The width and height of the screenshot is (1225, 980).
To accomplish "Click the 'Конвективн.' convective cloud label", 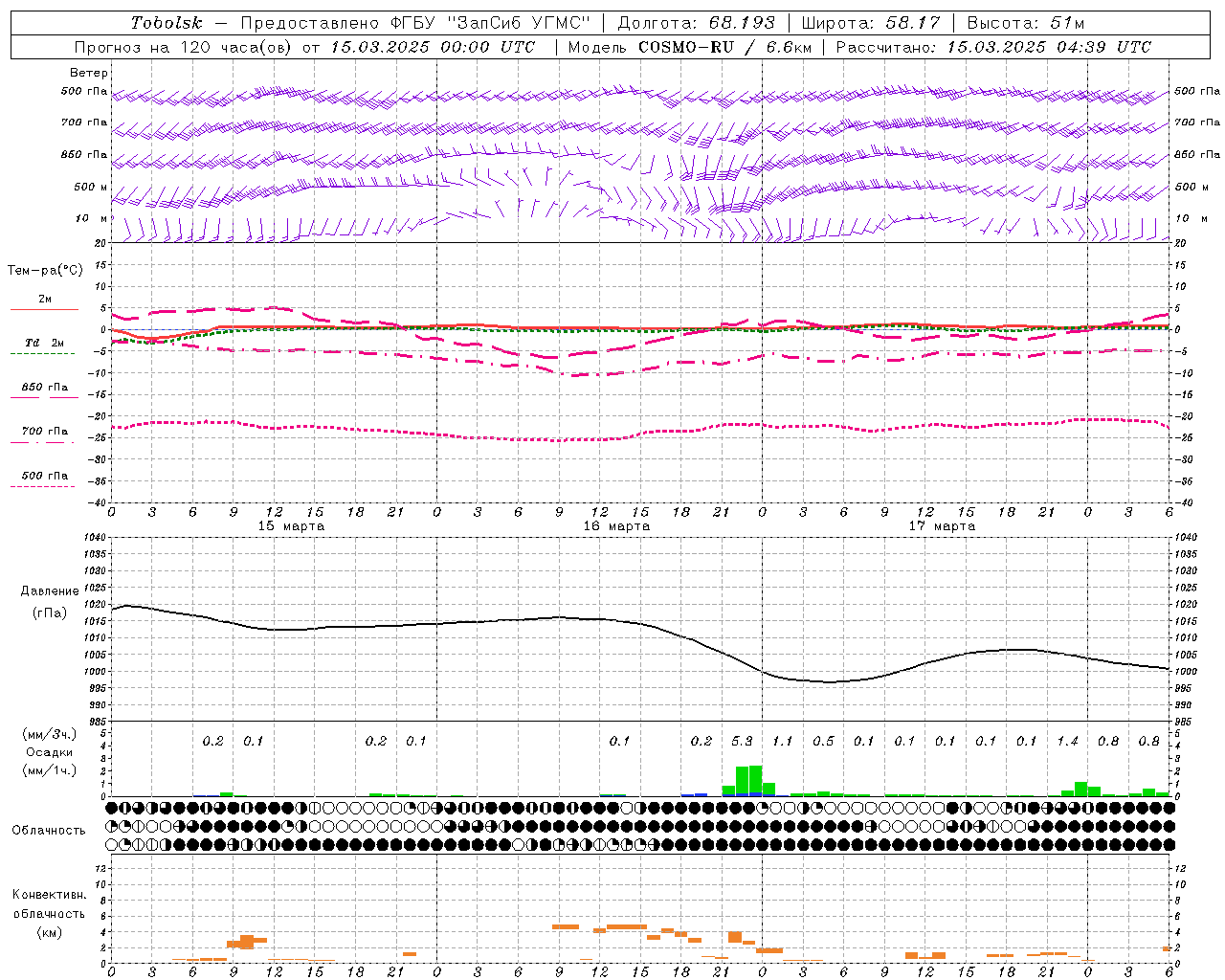I will (x=49, y=895).
